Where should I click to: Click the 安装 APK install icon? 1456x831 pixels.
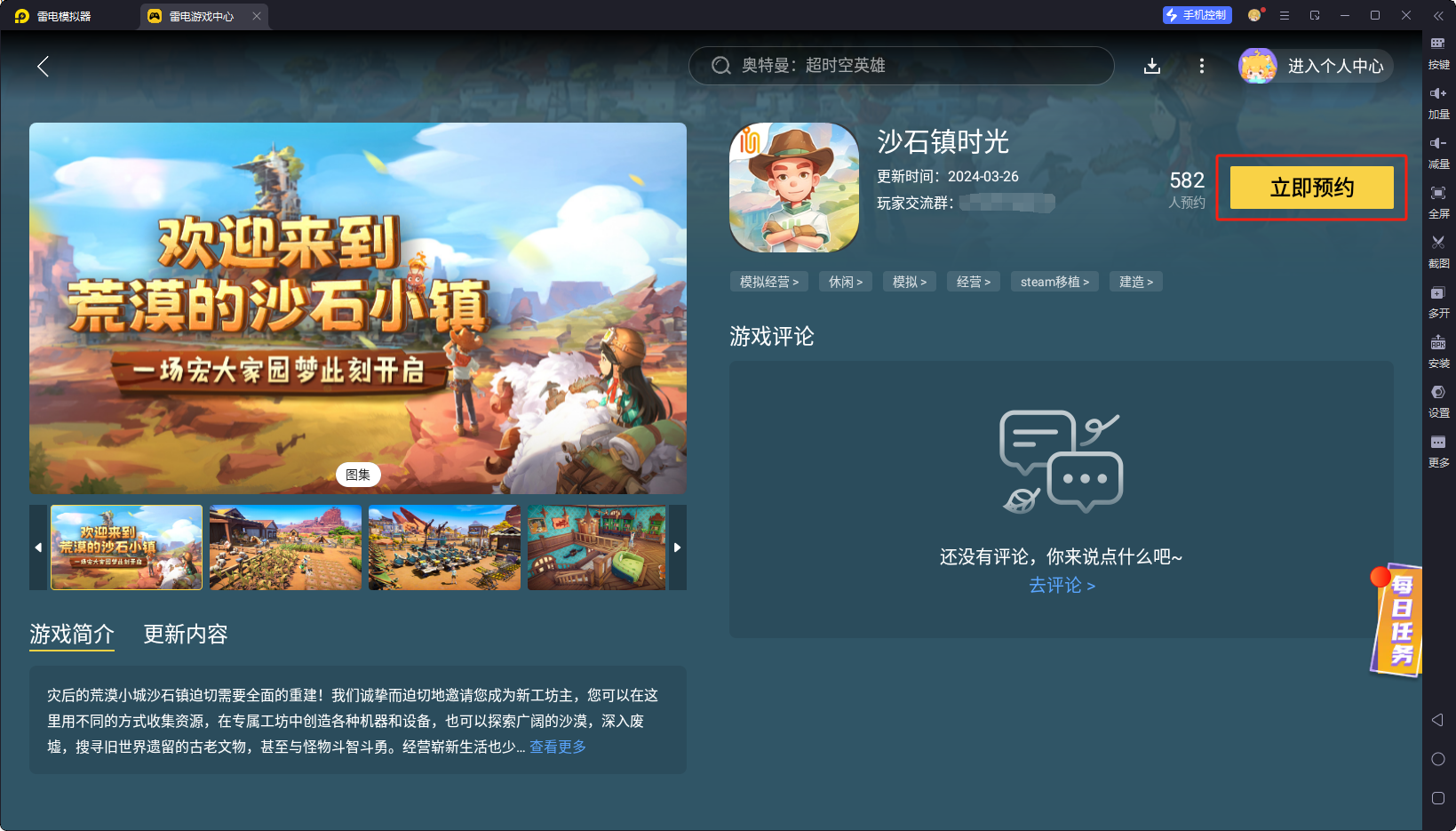pos(1438,352)
